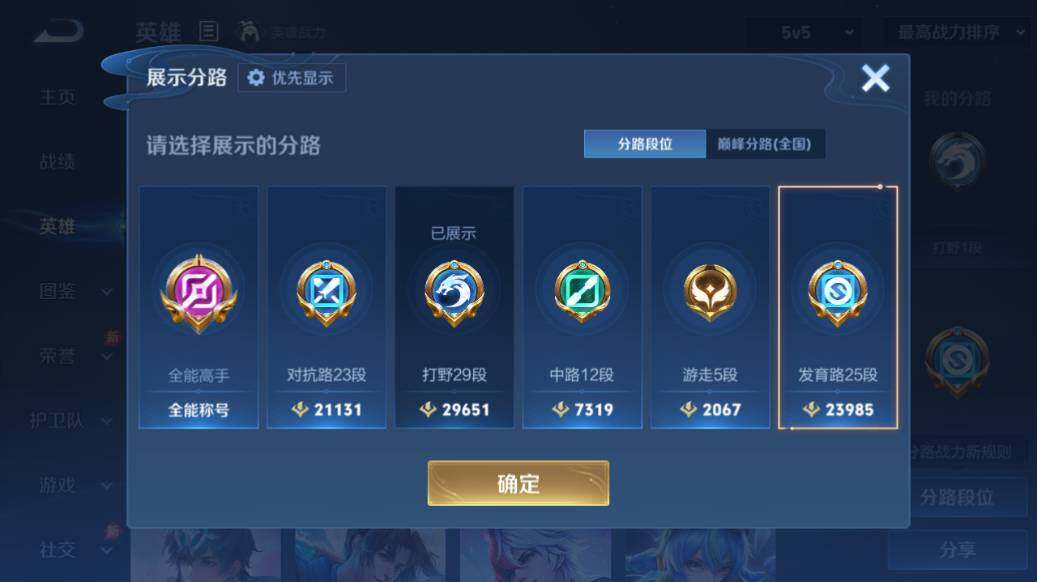Expand the 图鉴 sidebar section
Viewport: 1037px width, 582px height.
74,291
